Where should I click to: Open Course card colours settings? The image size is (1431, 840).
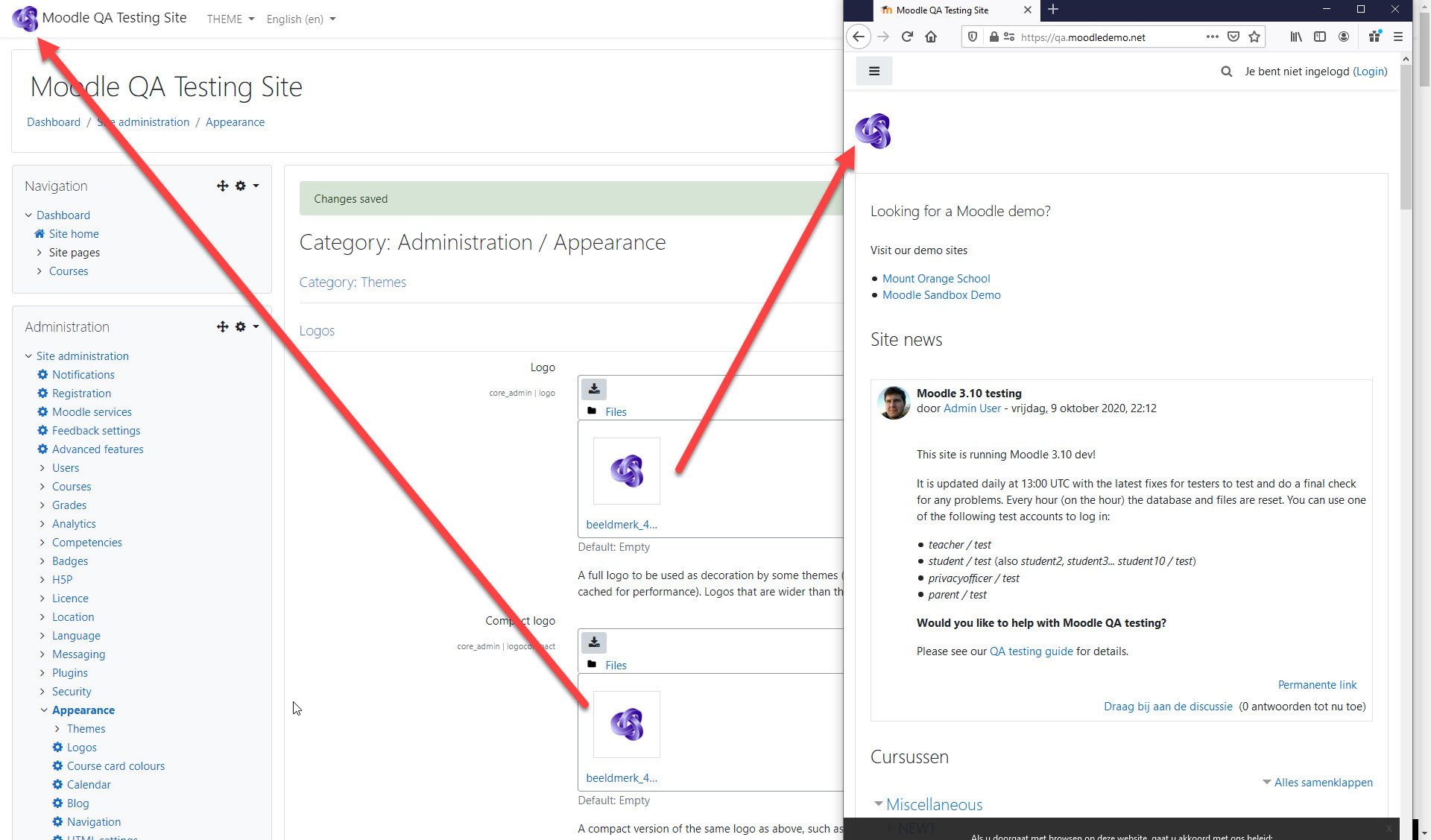point(116,765)
